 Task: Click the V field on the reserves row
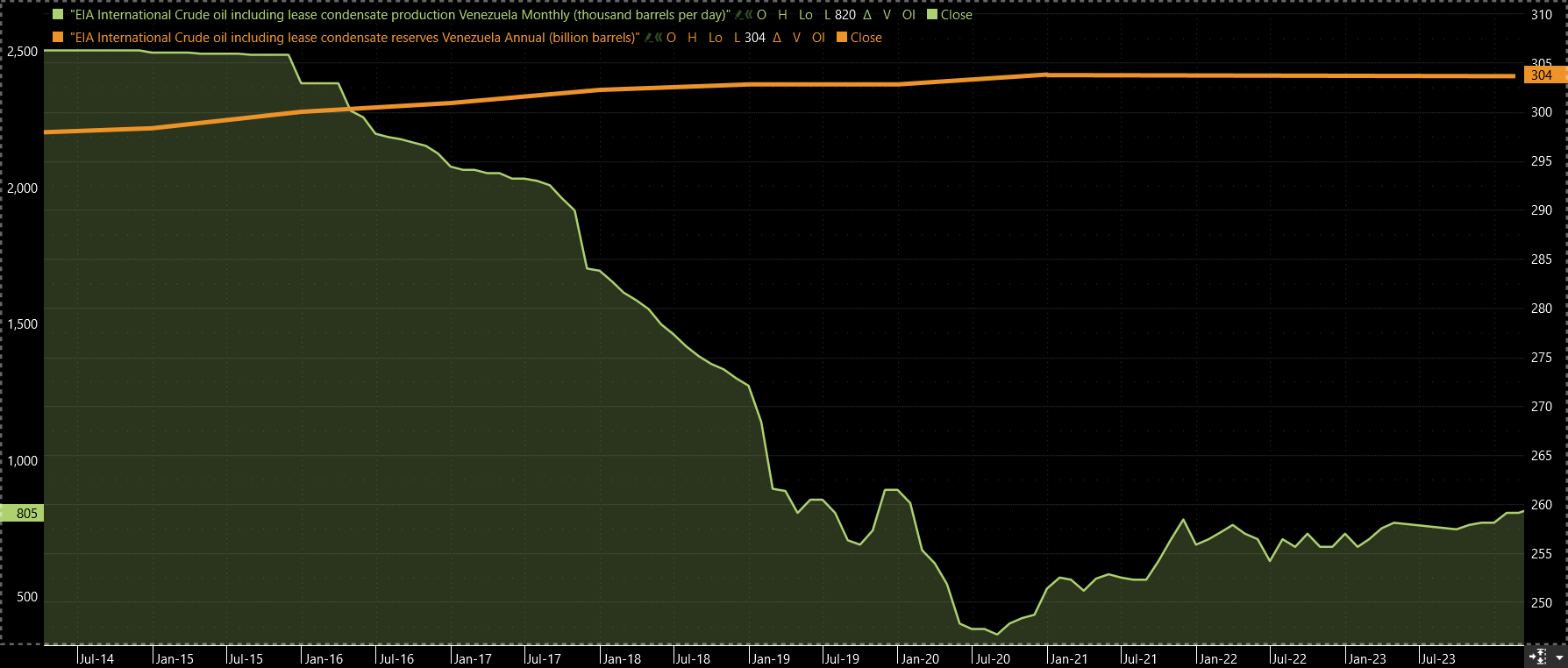(x=796, y=38)
